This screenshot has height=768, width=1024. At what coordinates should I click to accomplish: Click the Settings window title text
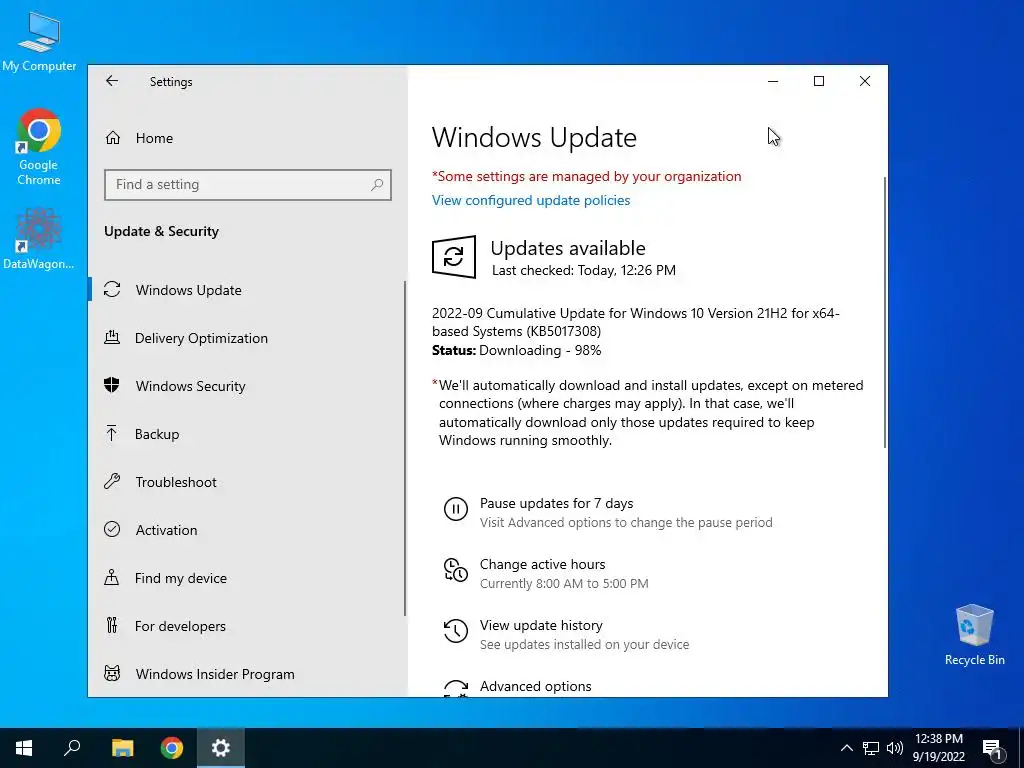point(171,82)
